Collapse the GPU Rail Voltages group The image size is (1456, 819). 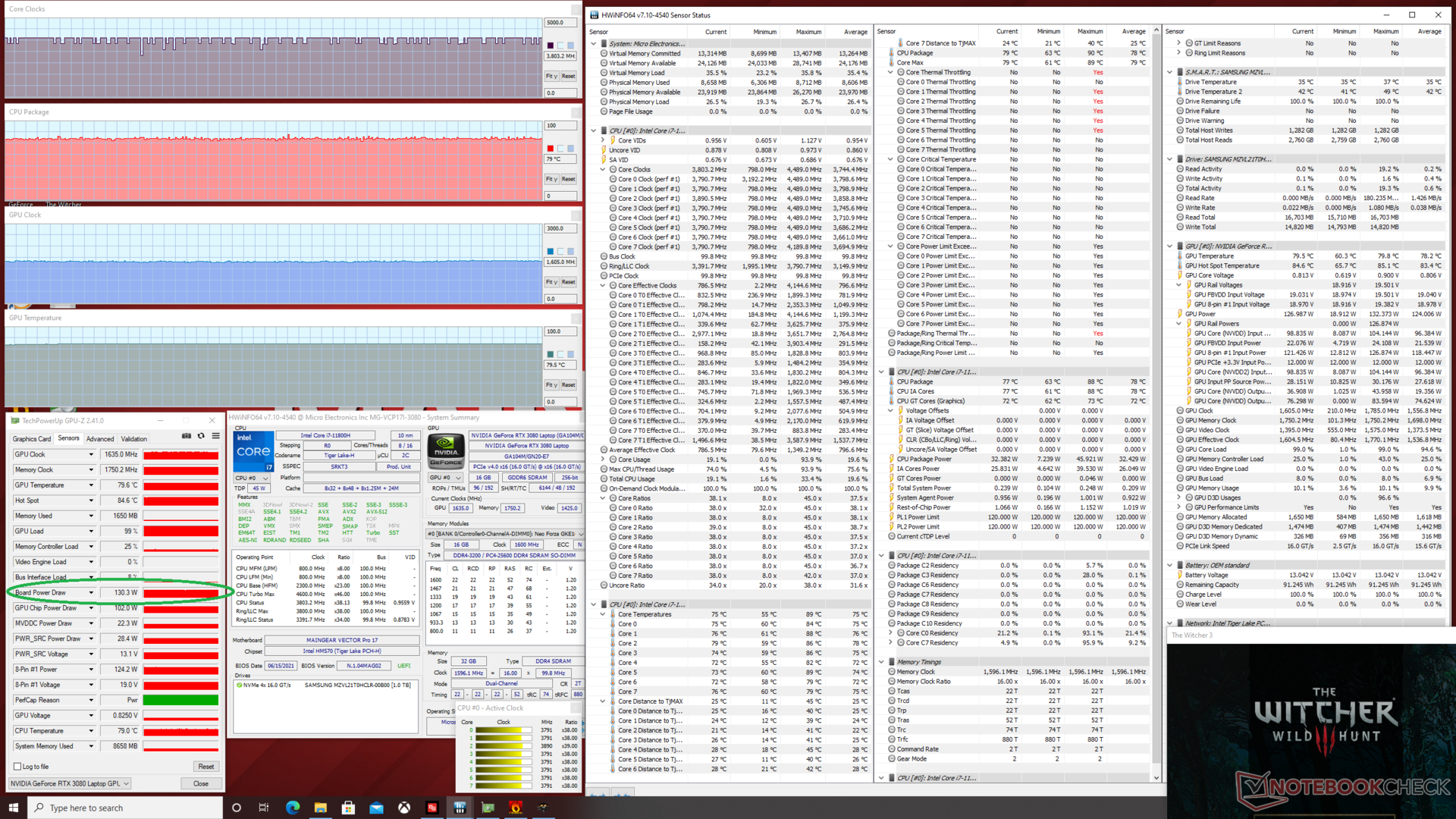pyautogui.click(x=1179, y=285)
